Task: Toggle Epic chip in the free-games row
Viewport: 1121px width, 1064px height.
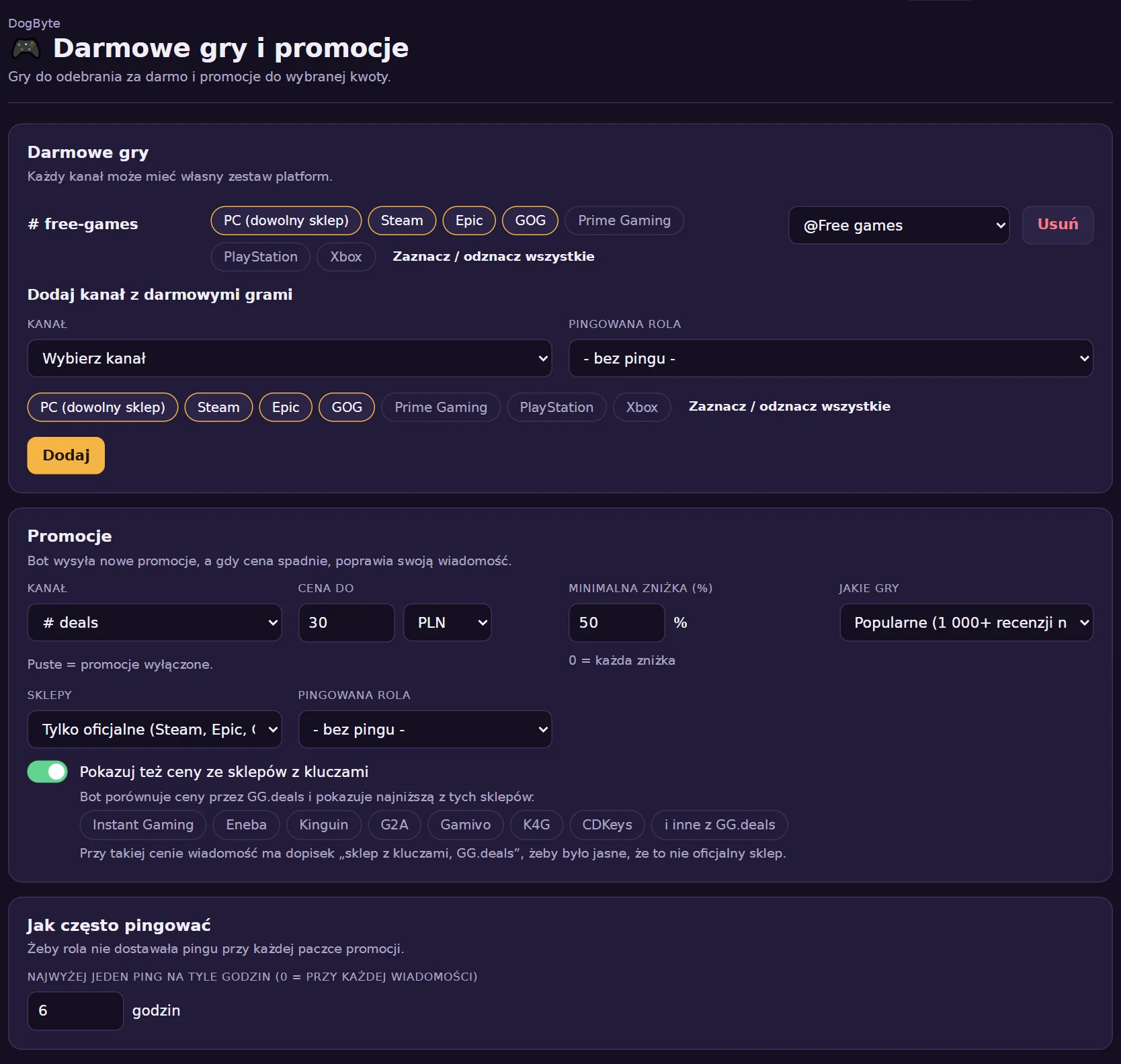Action: point(469,220)
